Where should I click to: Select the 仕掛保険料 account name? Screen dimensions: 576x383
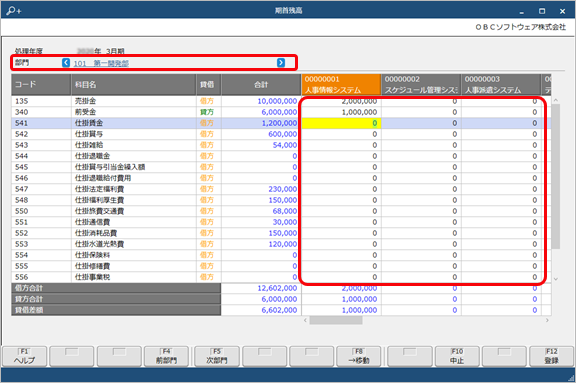pos(92,255)
